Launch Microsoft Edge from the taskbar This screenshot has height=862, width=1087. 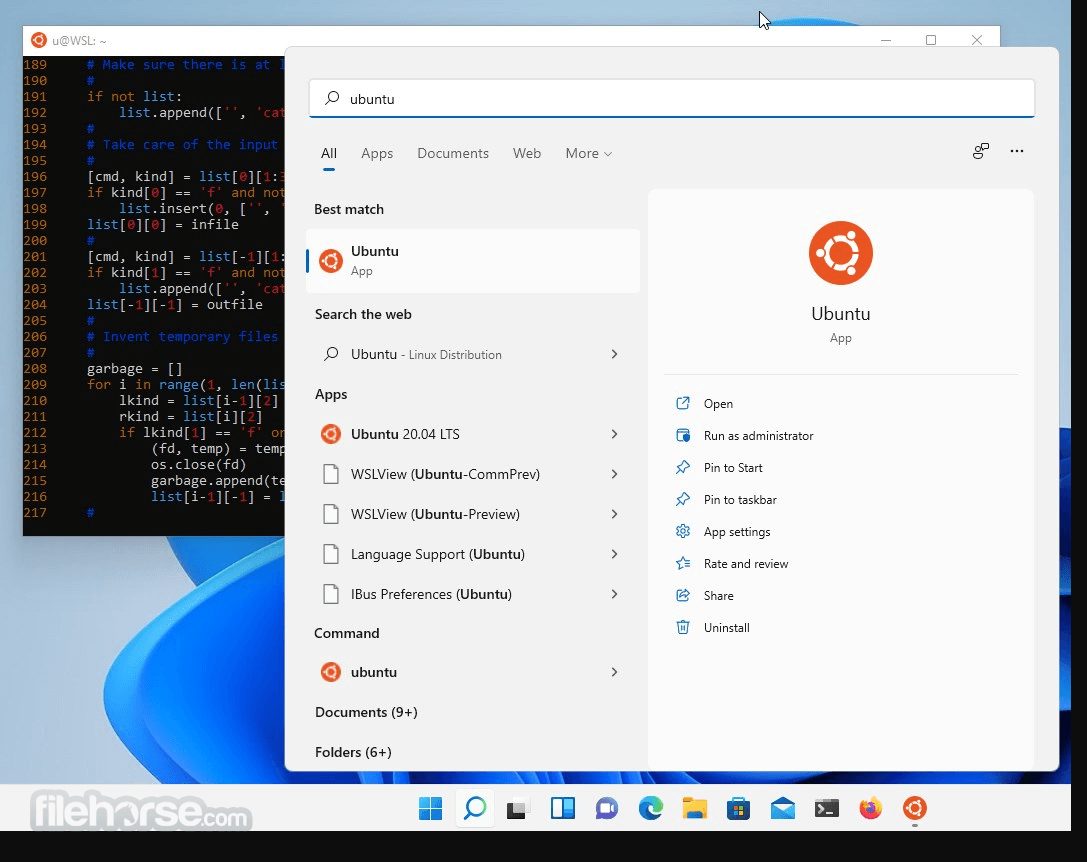650,808
